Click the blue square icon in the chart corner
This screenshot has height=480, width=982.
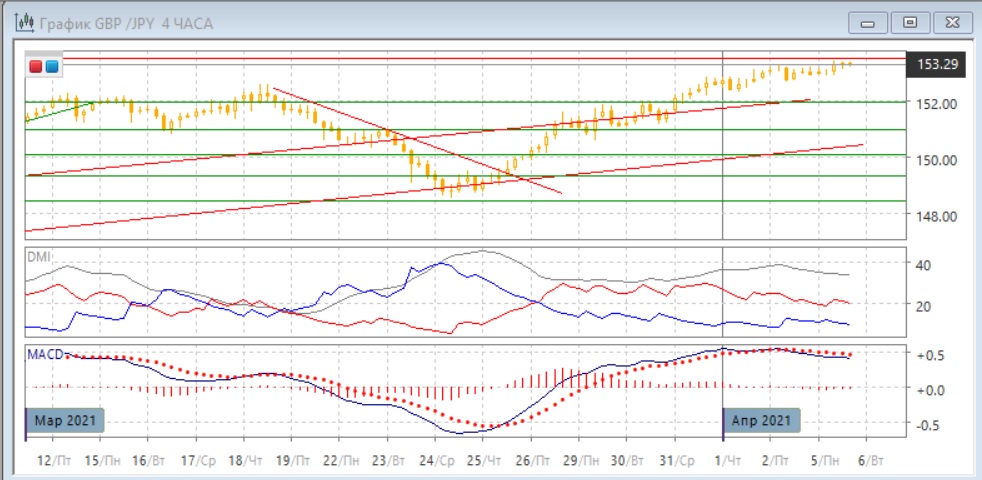[51, 66]
